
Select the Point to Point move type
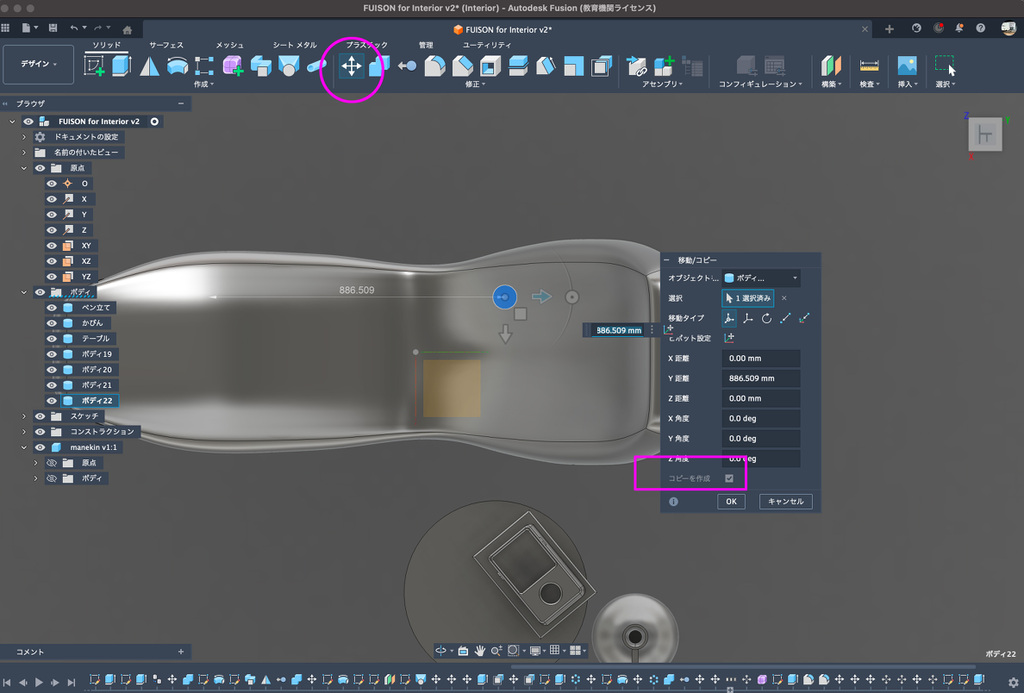[x=786, y=318]
